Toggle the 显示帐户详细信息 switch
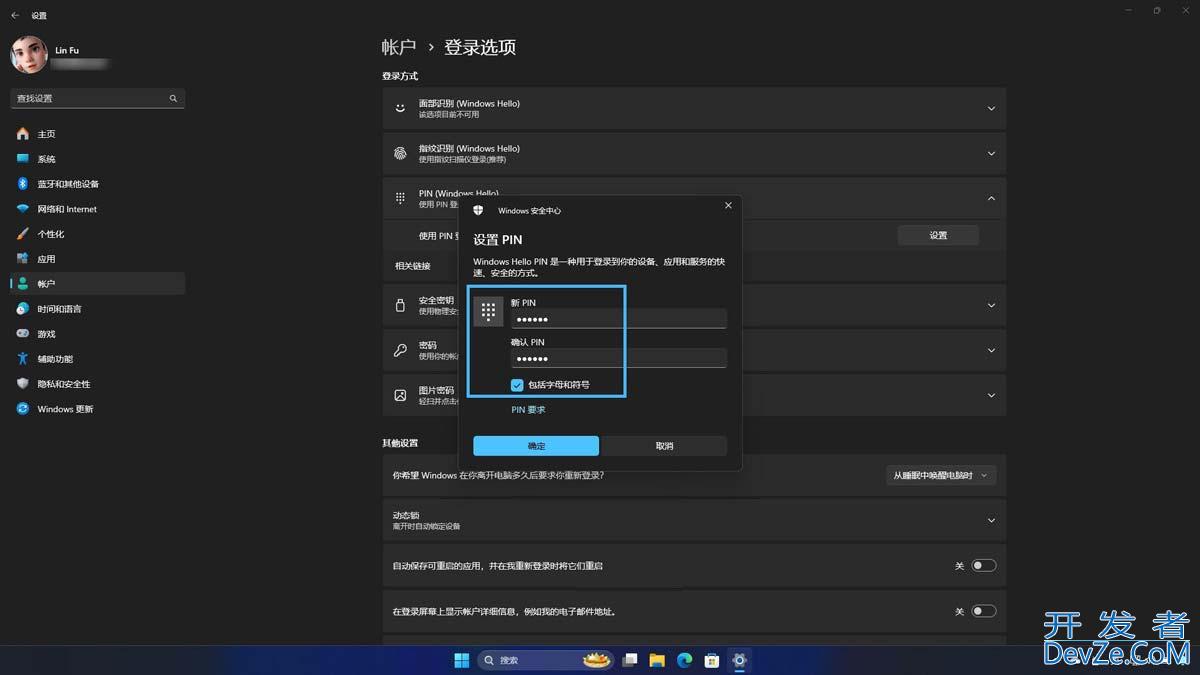Screen dimensions: 1200x675 pos(984,611)
